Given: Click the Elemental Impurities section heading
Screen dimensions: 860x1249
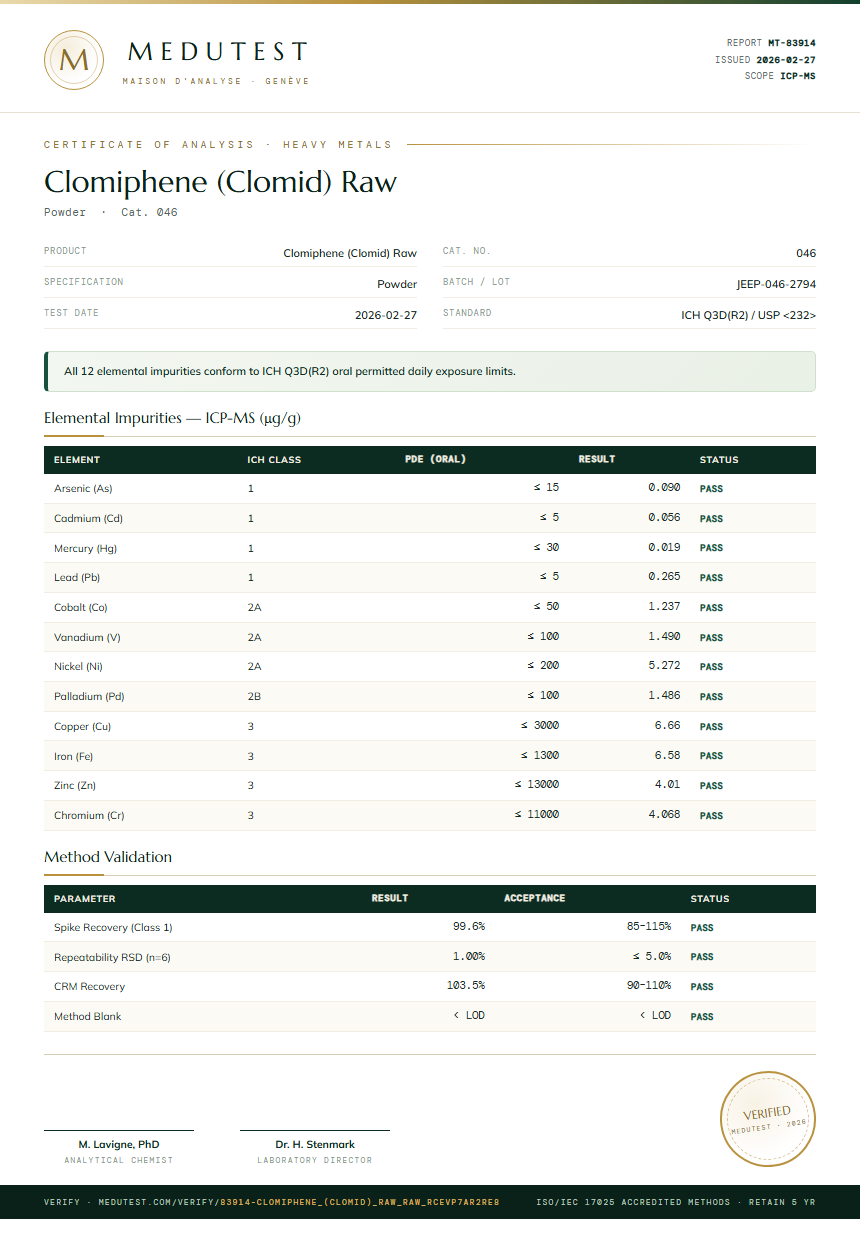Looking at the screenshot, I should [x=172, y=418].
